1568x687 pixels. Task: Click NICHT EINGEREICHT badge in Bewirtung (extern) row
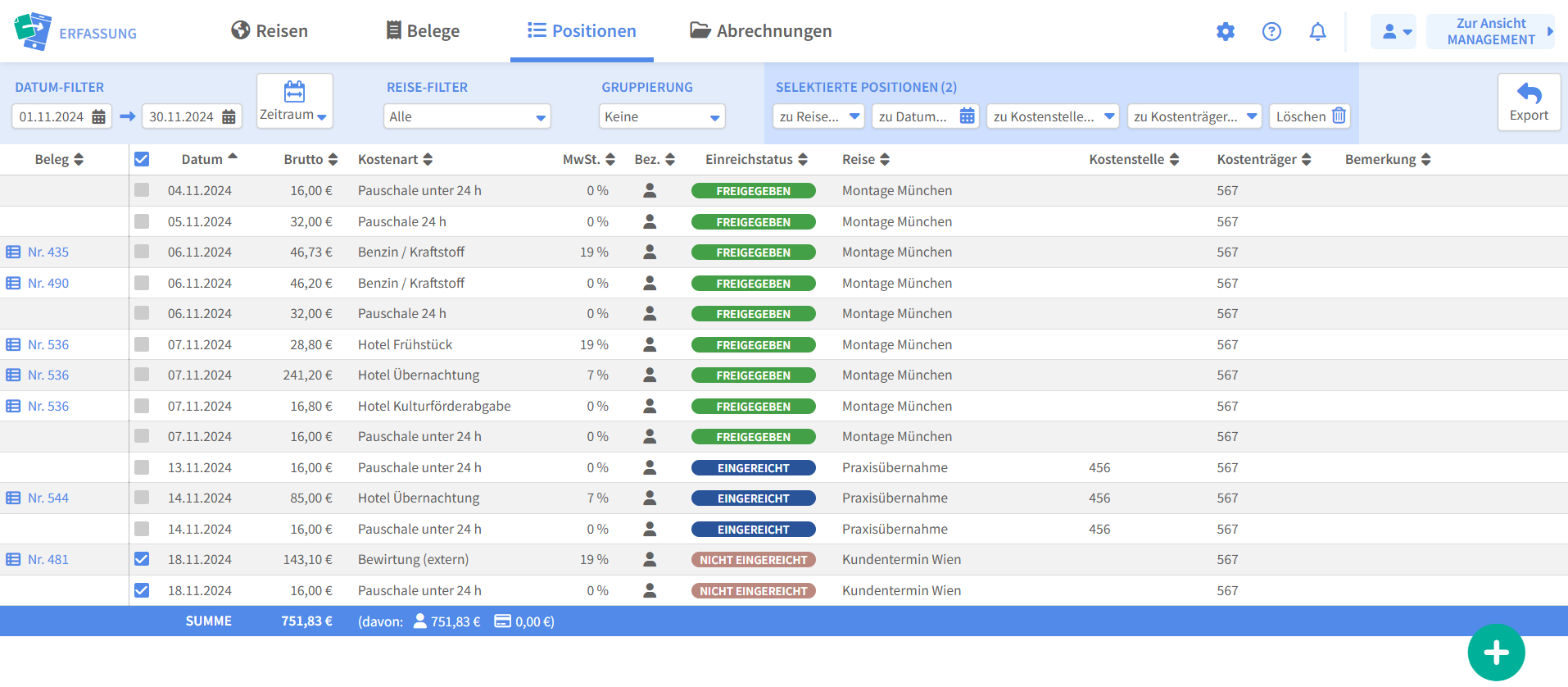[x=754, y=560]
